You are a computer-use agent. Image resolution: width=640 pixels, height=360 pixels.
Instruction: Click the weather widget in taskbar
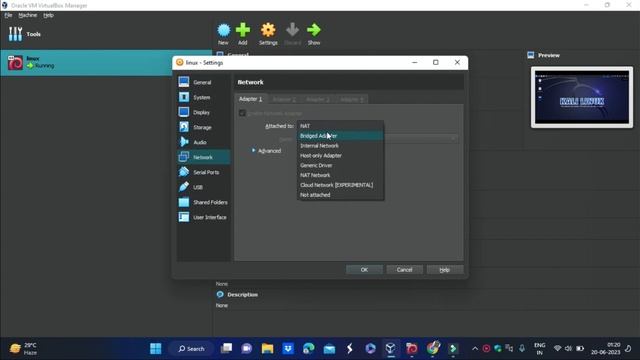tap(24, 349)
